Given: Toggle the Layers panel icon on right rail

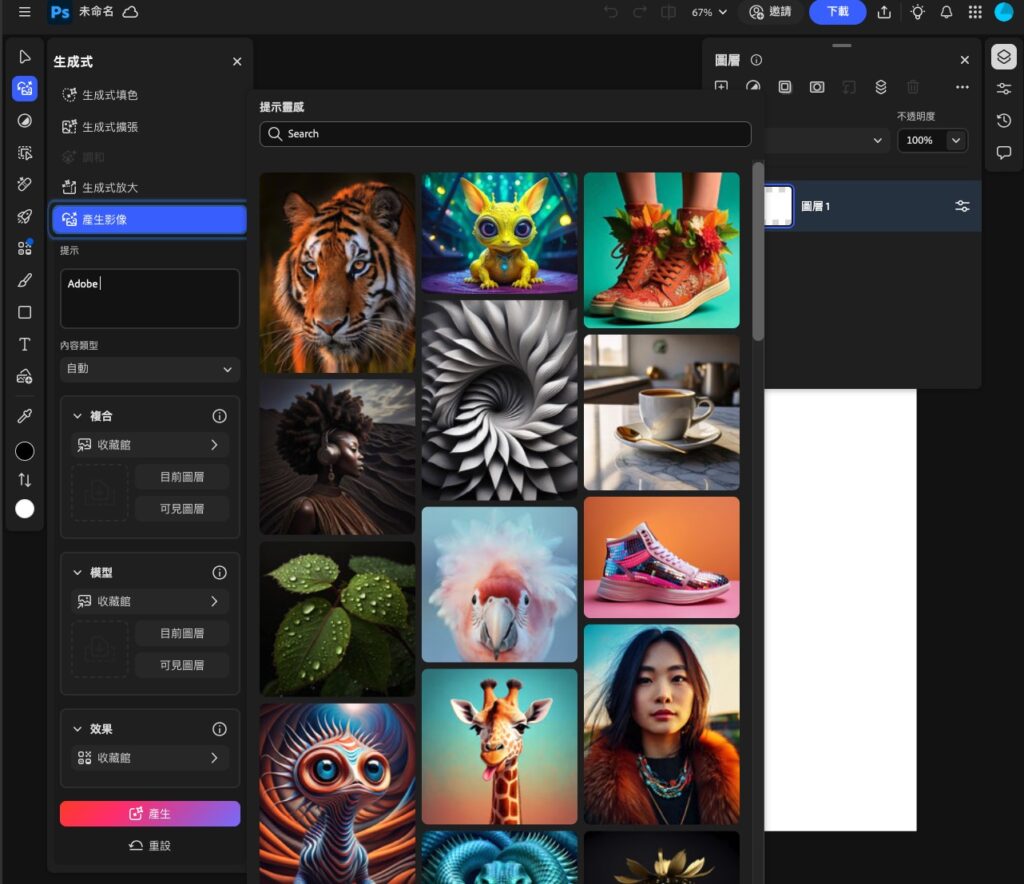Looking at the screenshot, I should [x=1004, y=57].
